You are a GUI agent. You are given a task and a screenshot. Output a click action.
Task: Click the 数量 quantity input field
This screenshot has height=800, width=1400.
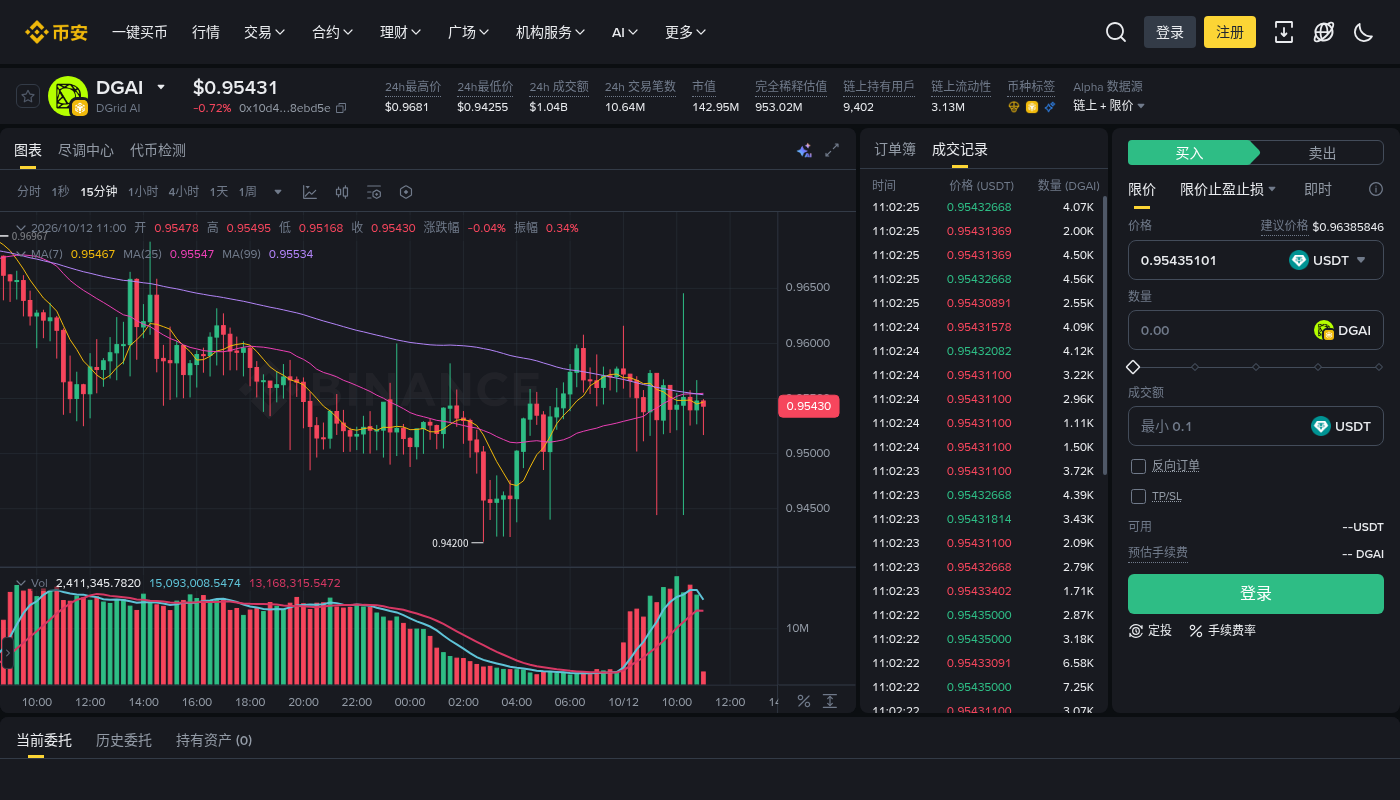[x=1256, y=330]
